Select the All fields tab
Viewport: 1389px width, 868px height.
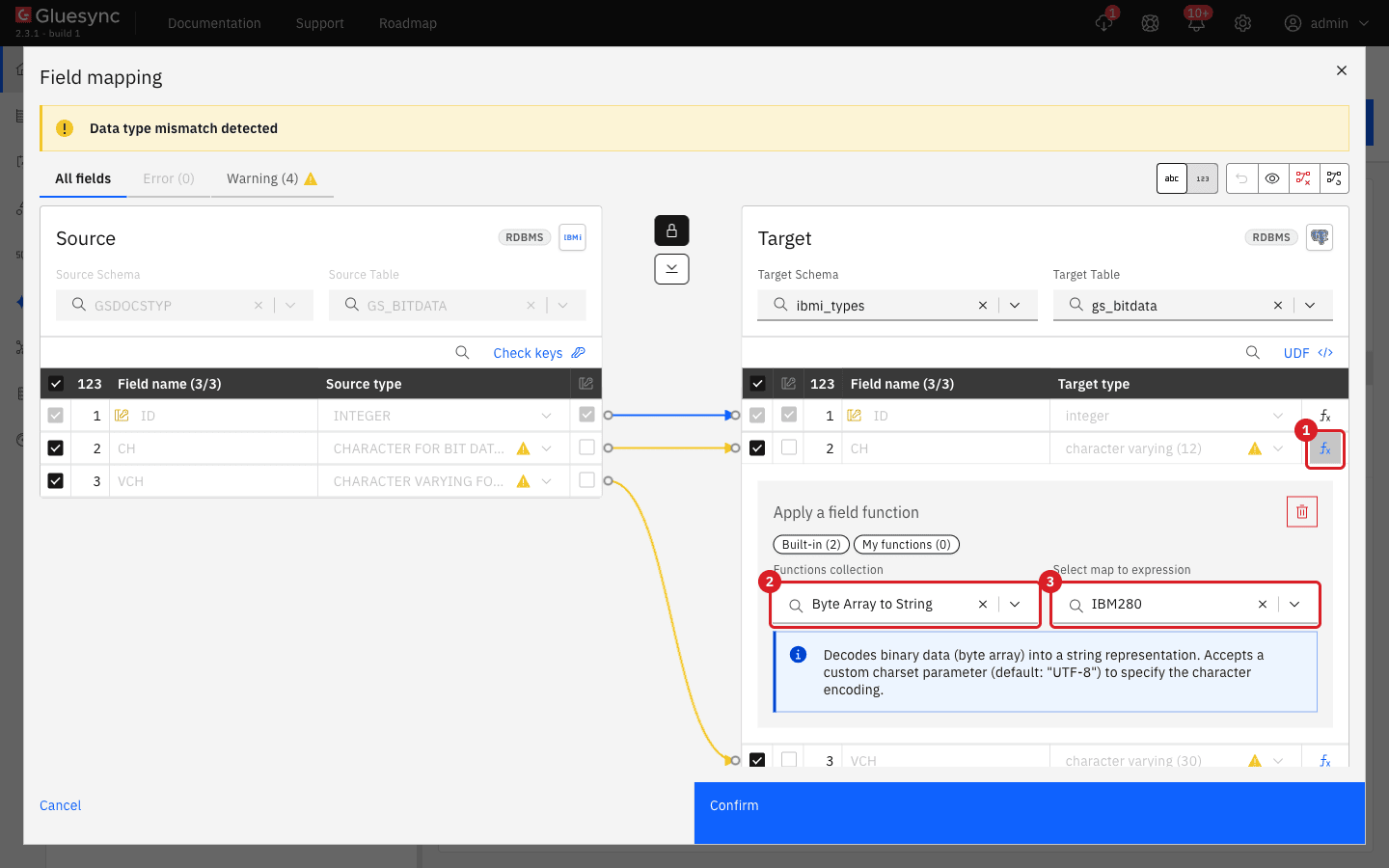coord(83,178)
